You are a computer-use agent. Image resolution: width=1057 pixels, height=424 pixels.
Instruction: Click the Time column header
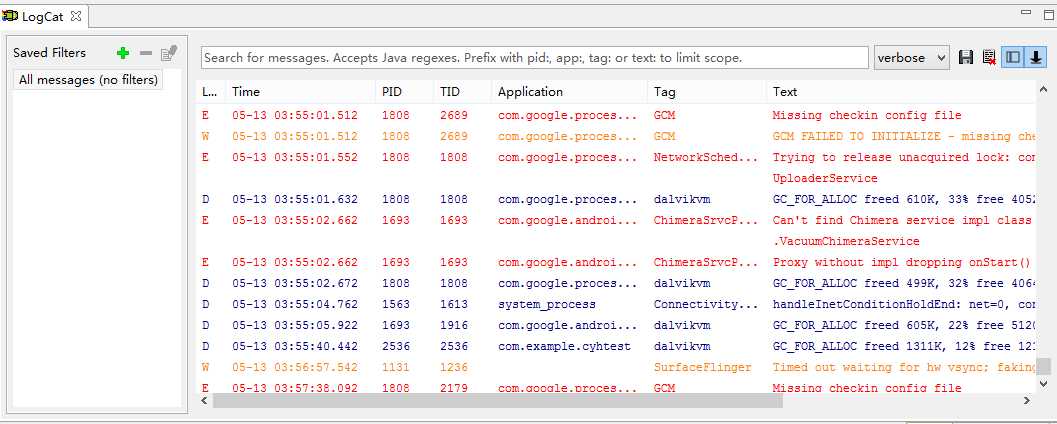click(x=301, y=92)
